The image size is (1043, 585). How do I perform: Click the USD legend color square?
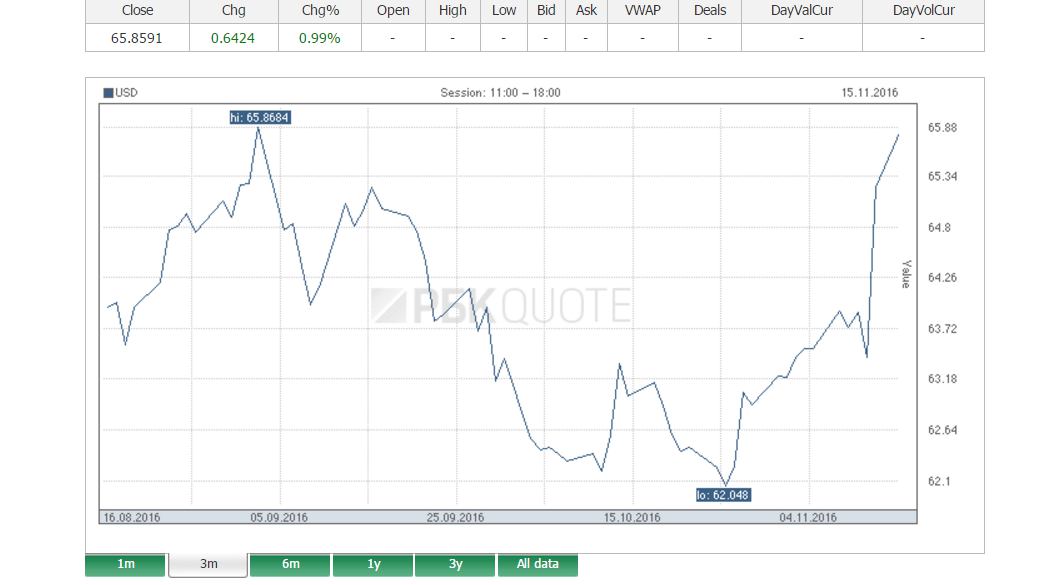point(108,93)
